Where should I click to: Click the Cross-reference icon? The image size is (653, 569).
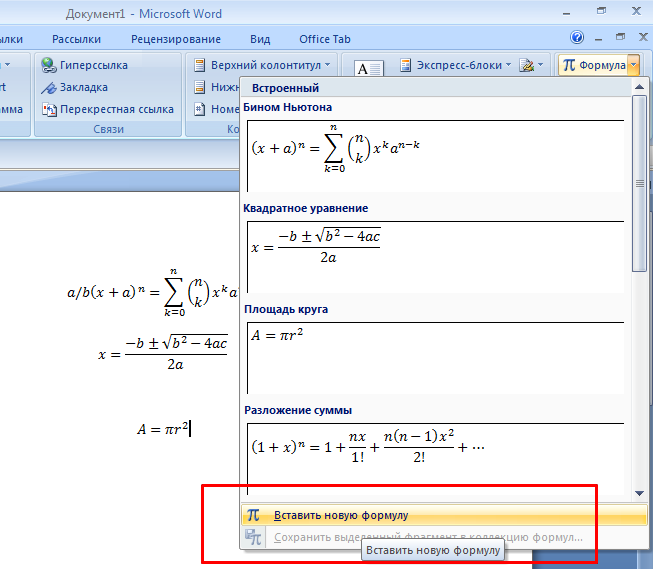click(x=49, y=110)
